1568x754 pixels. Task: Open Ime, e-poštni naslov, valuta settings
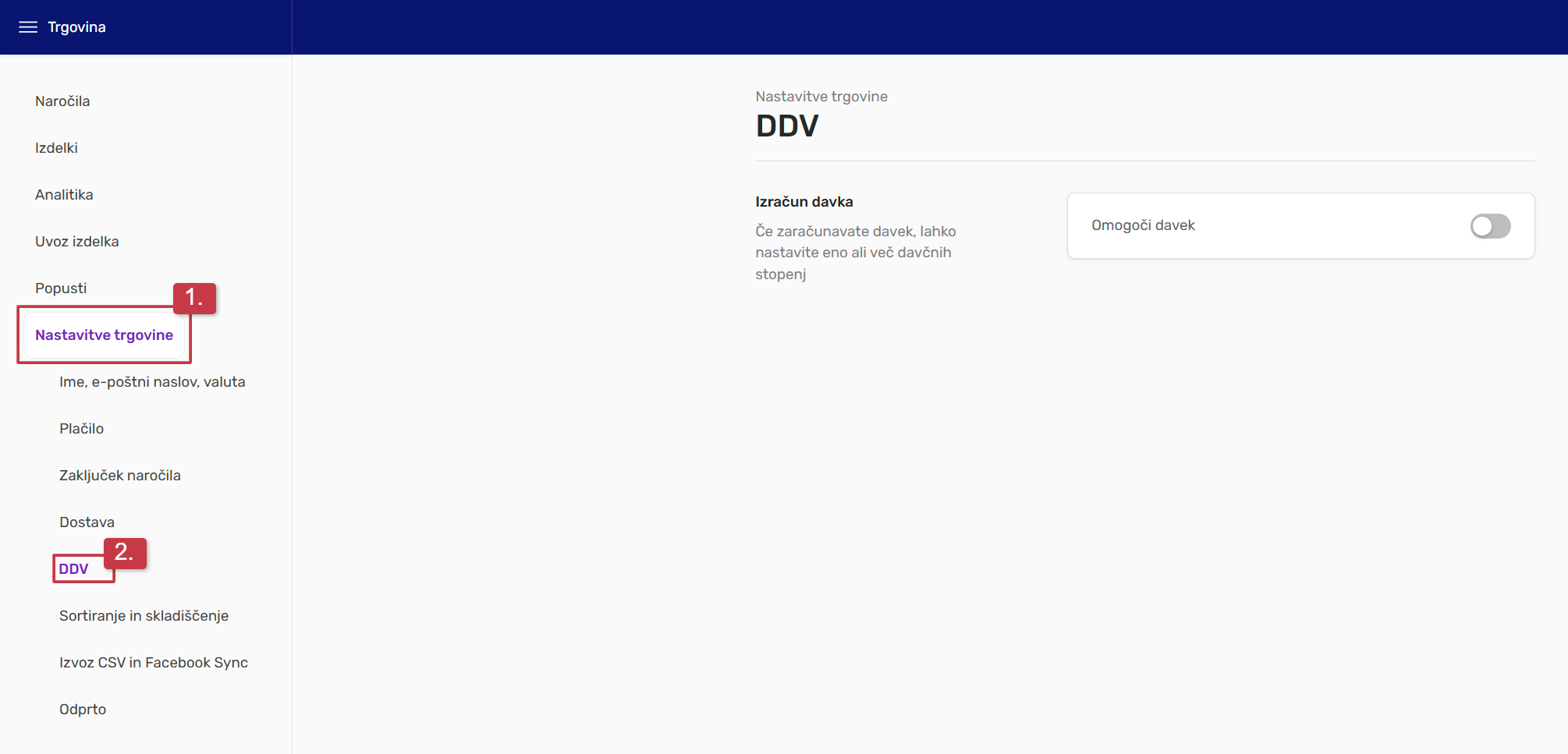pos(152,382)
